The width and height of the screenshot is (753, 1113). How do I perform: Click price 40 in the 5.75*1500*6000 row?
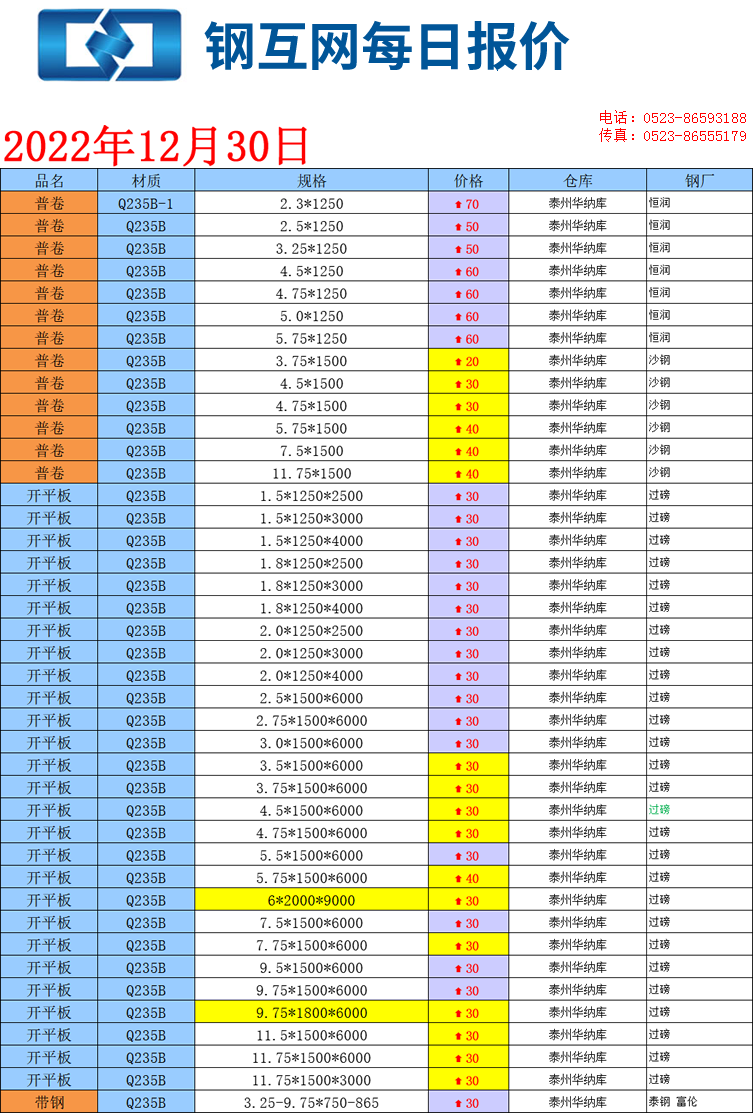468,878
